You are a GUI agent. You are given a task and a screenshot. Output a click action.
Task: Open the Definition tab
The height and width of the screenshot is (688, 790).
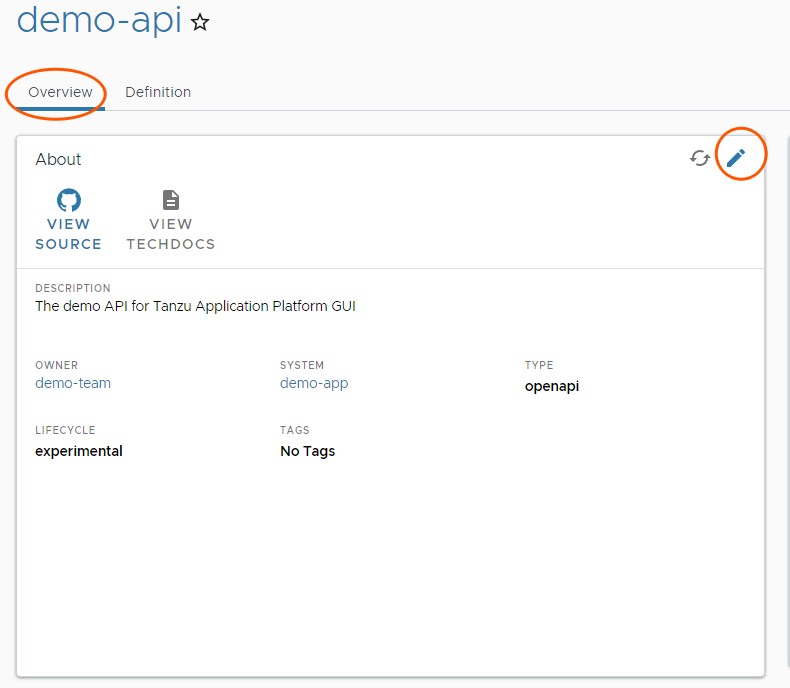point(158,92)
